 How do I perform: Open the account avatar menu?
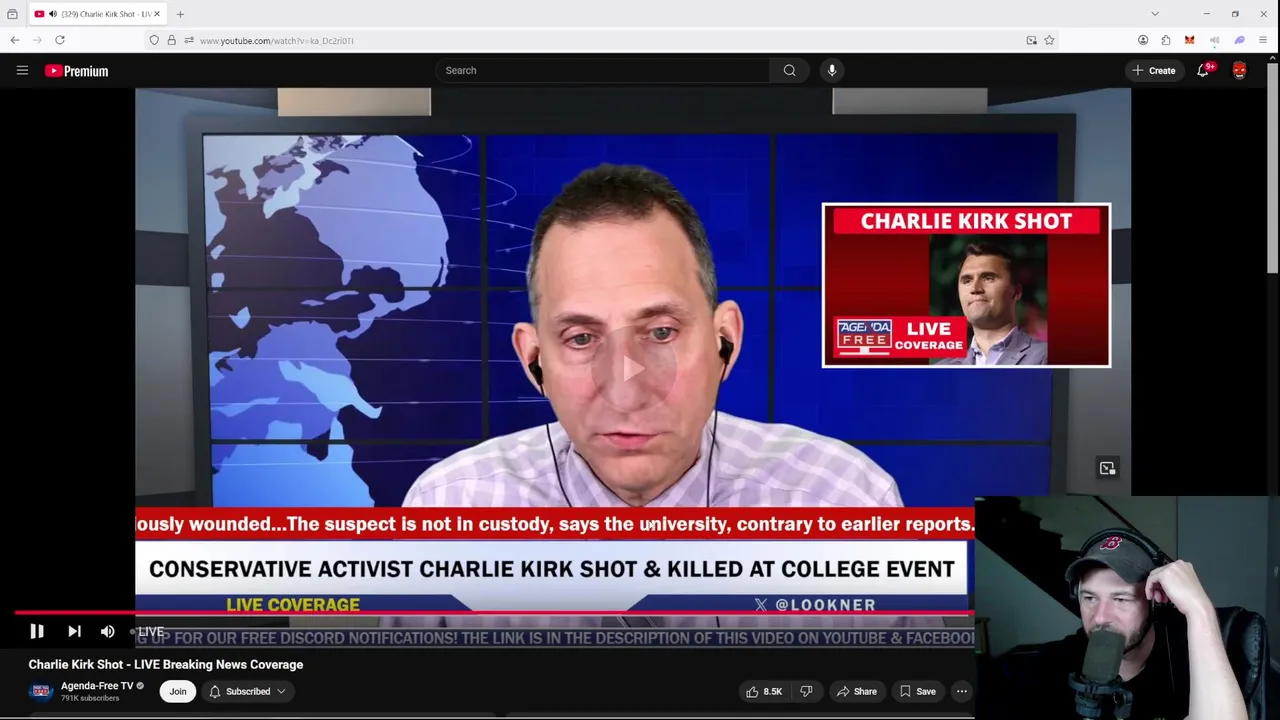click(1240, 70)
